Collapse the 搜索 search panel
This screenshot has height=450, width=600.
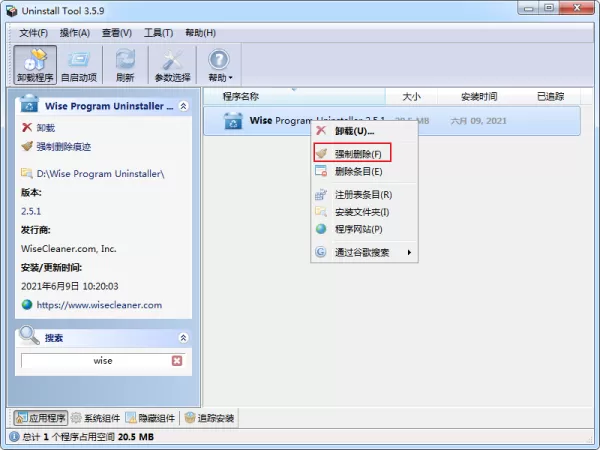coord(183,338)
